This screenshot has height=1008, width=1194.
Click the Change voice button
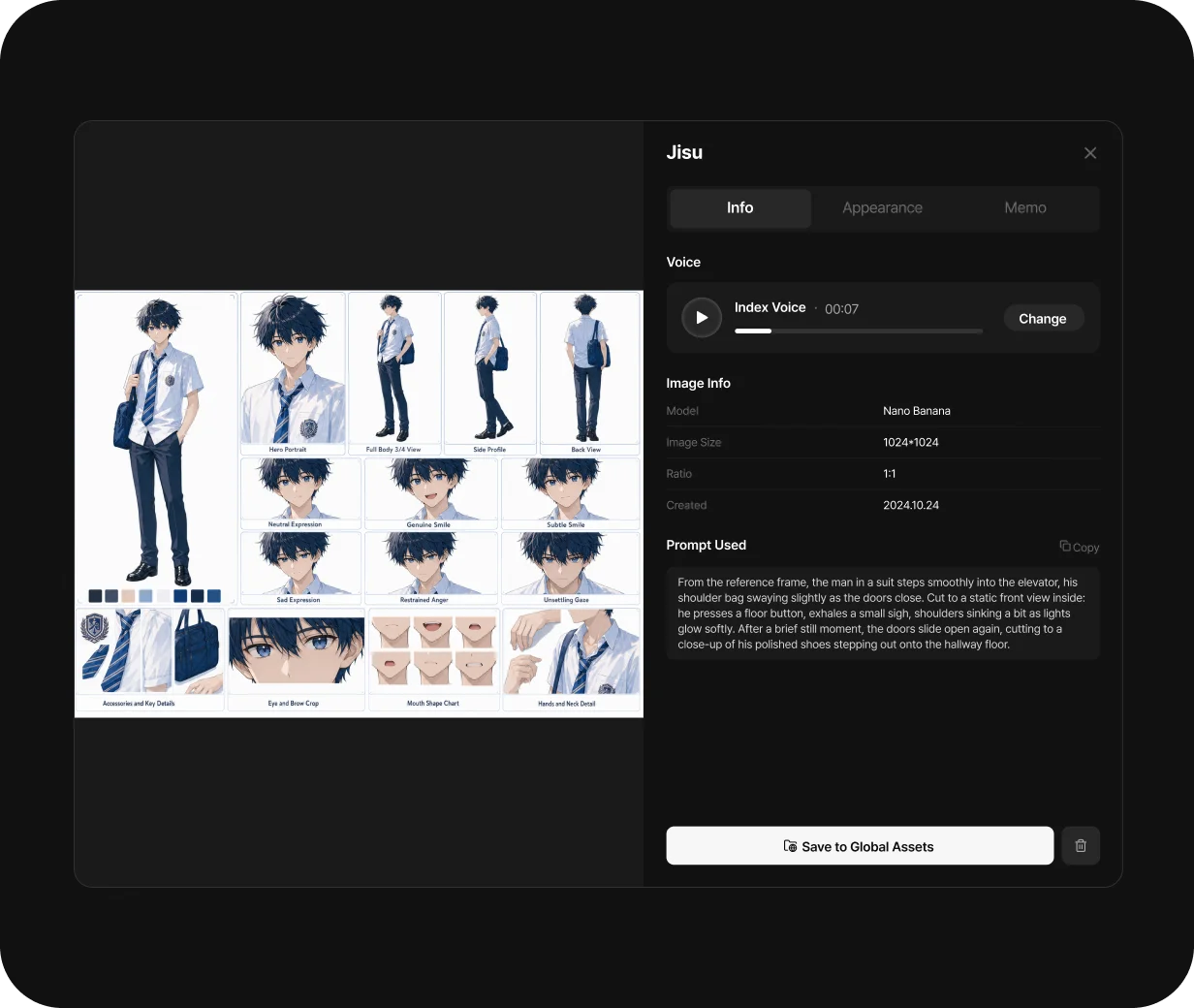click(x=1043, y=319)
